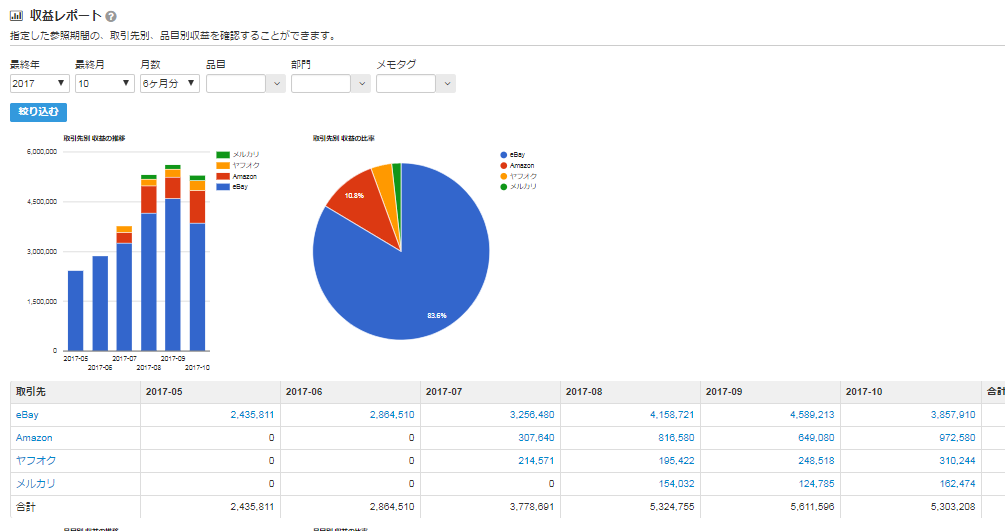Type in the 品目 input field
Image resolution: width=1005 pixels, height=531 pixels.
click(236, 84)
